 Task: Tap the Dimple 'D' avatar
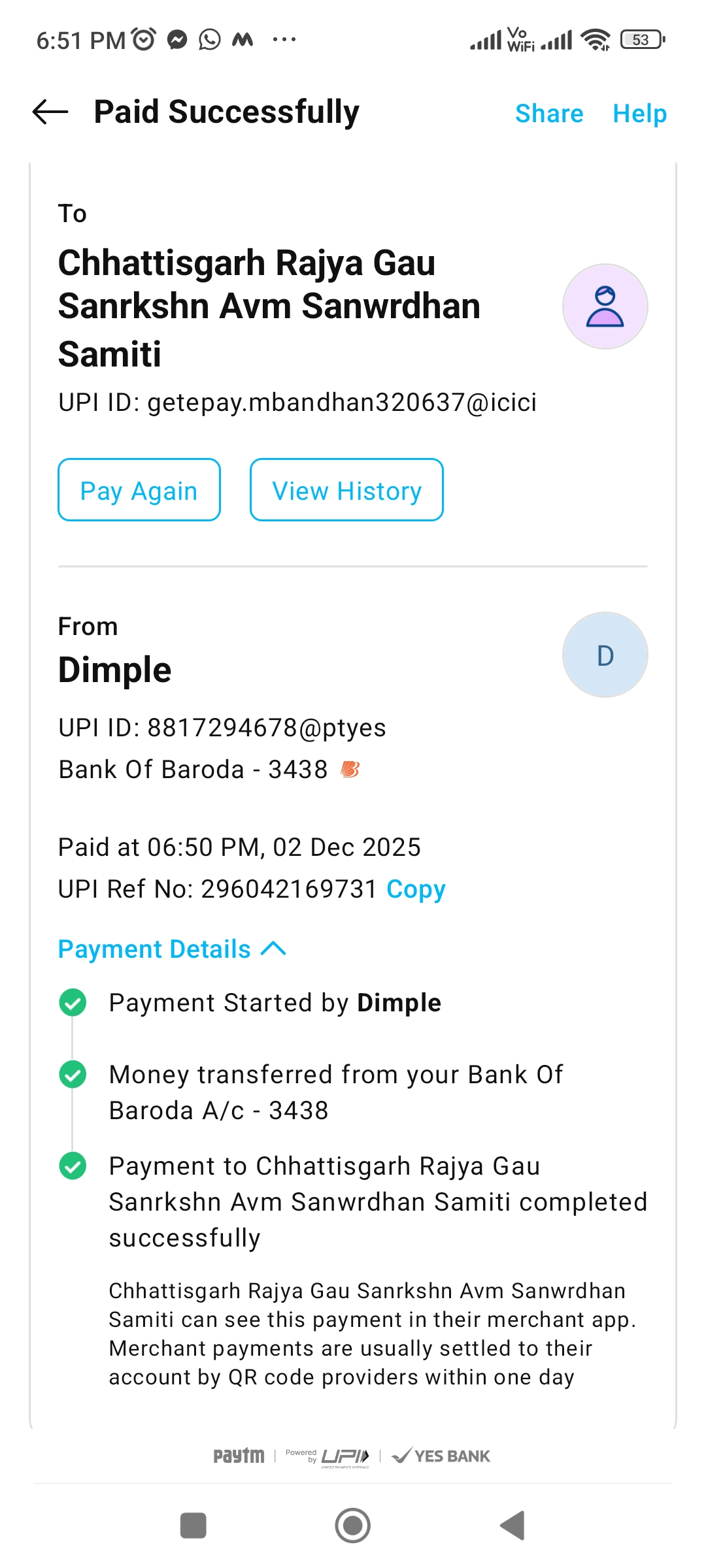coord(605,655)
